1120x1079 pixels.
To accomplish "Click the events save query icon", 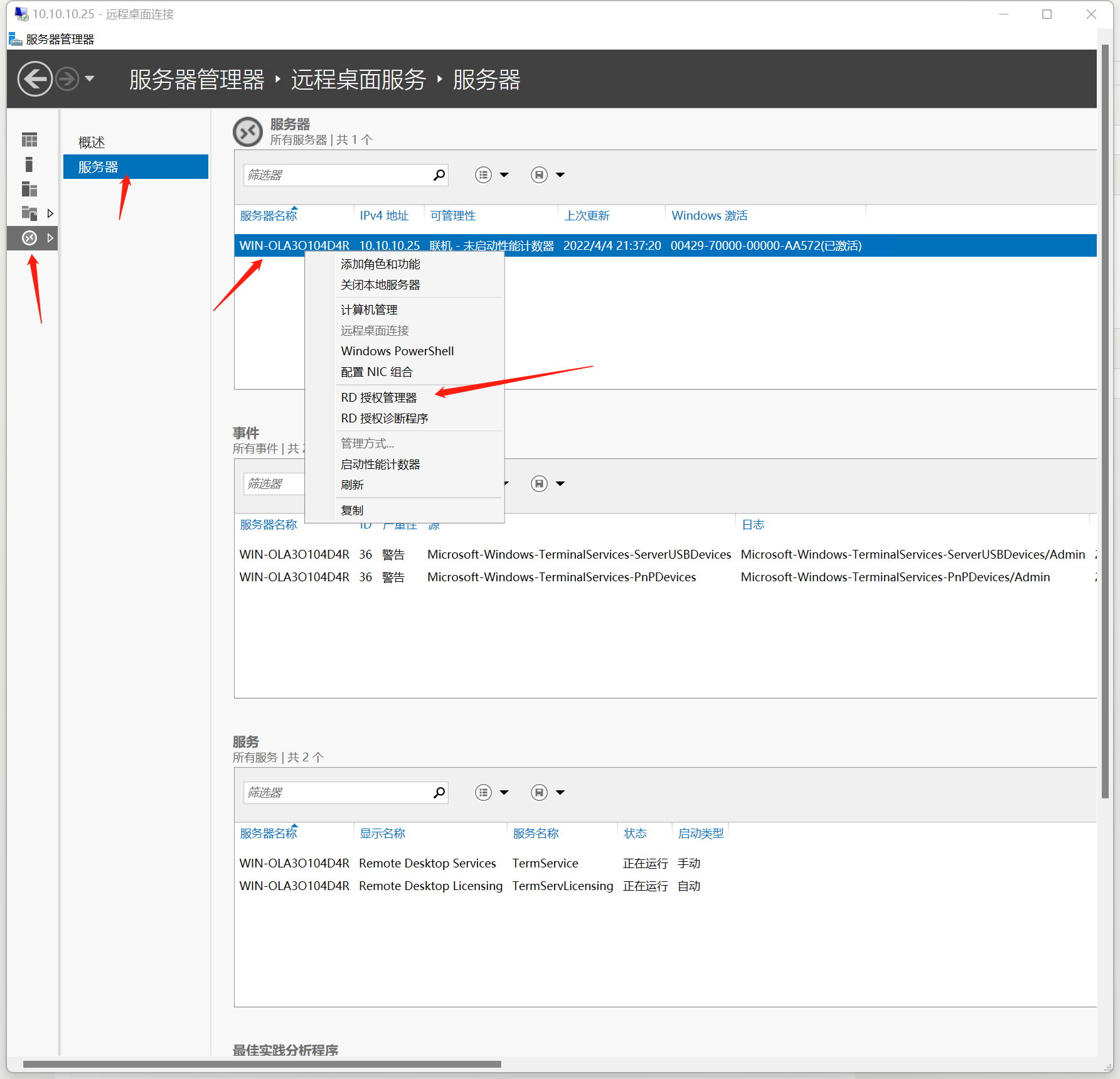I will 539,484.
